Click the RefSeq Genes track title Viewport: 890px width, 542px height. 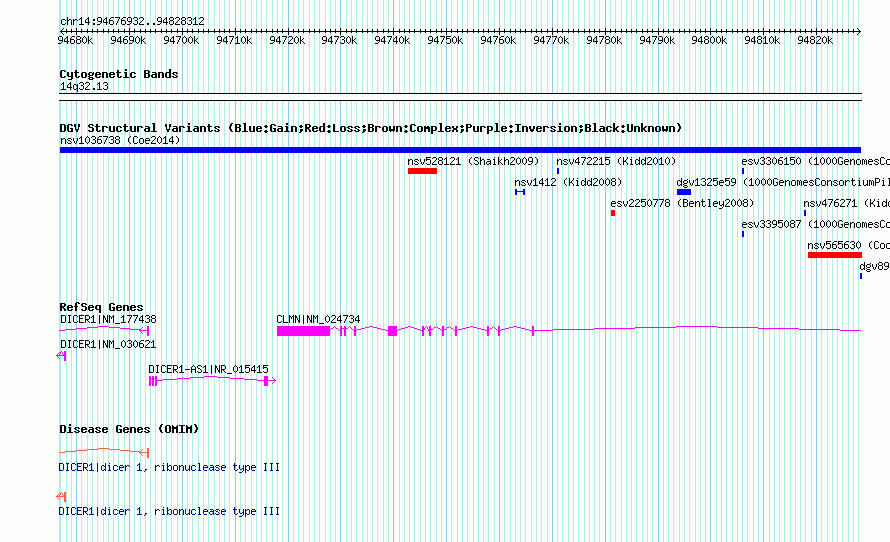click(x=101, y=307)
